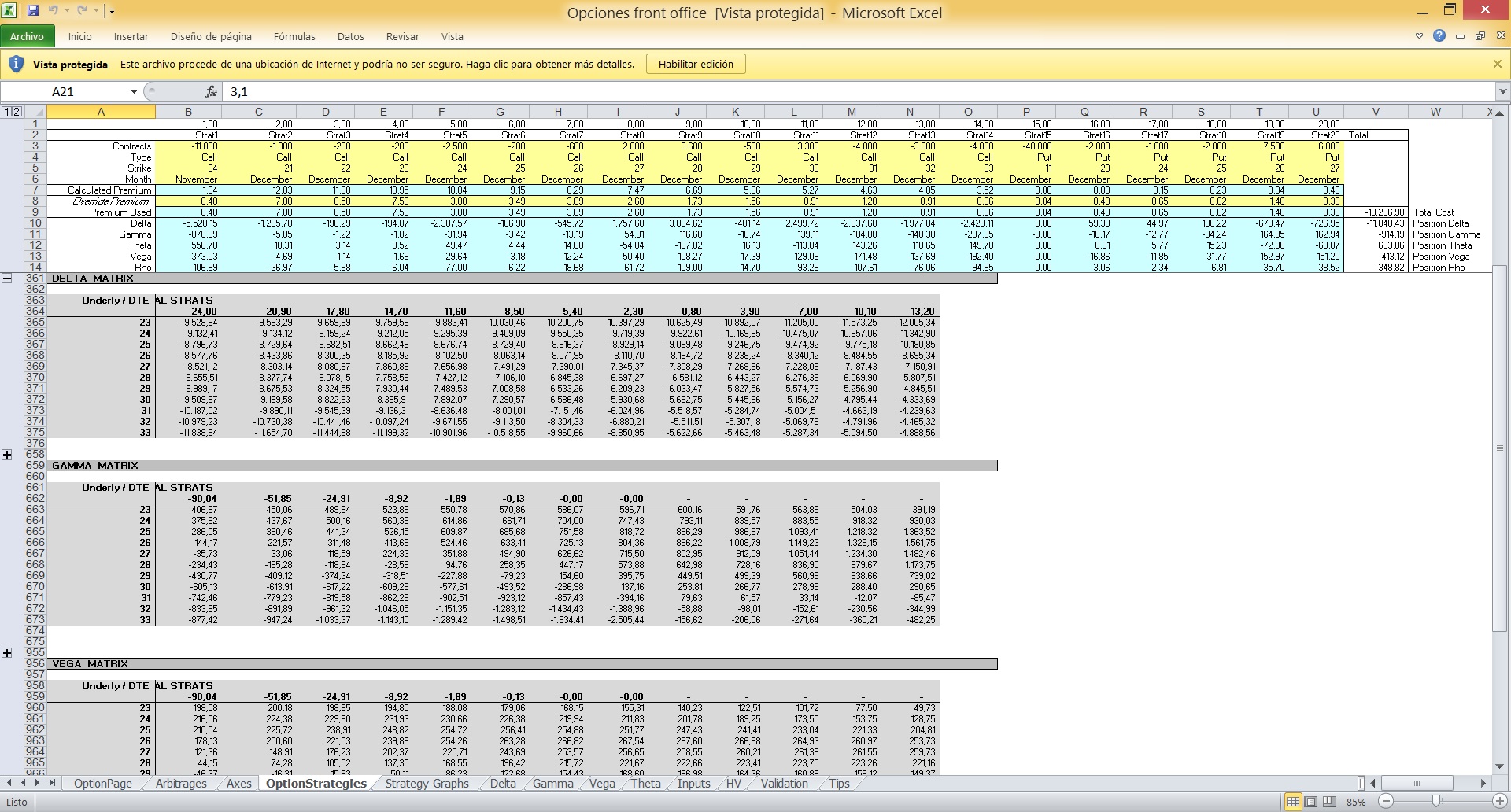Open the Revisar ribbon tab
The image size is (1511, 812).
(402, 36)
